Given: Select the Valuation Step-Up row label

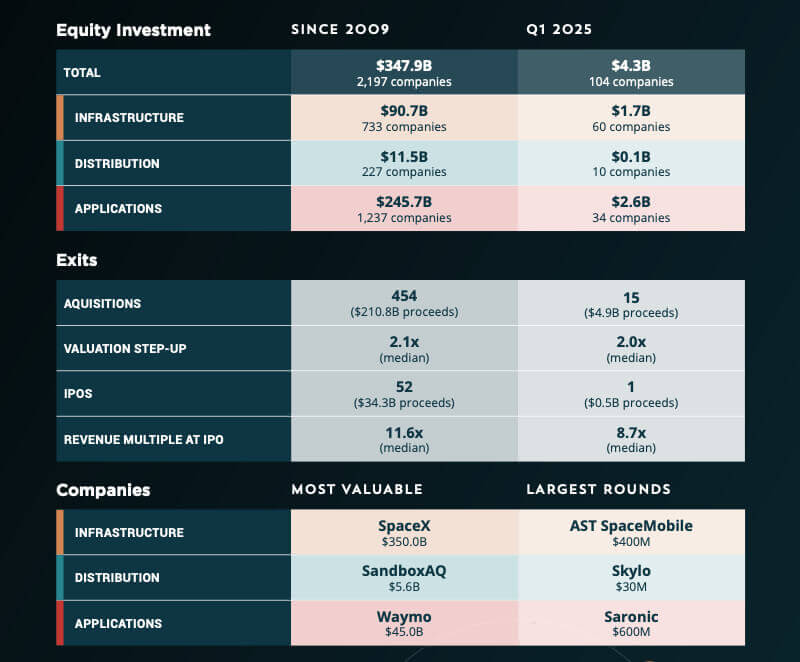Looking at the screenshot, I should pos(125,349).
